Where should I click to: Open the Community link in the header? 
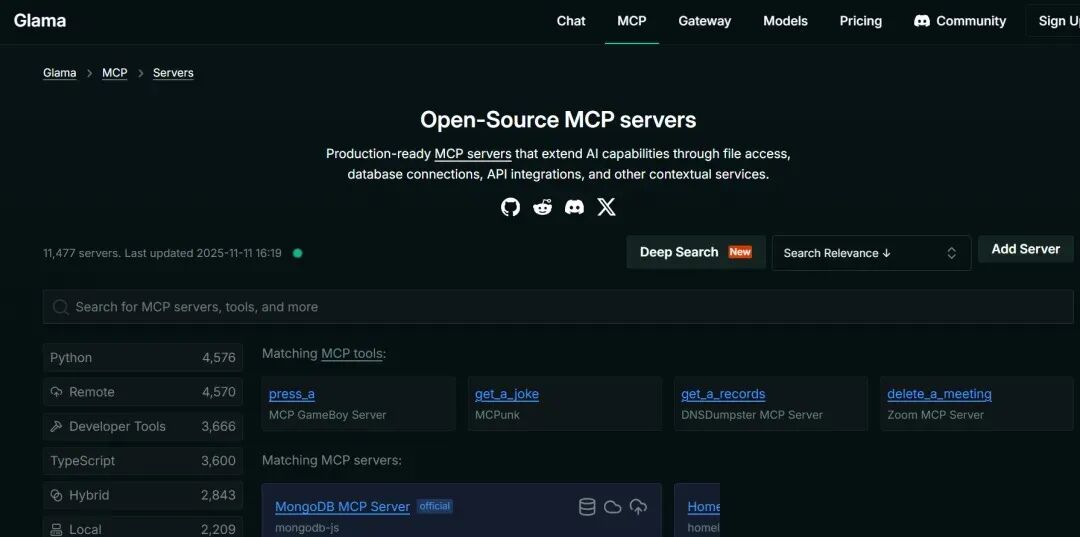point(959,21)
